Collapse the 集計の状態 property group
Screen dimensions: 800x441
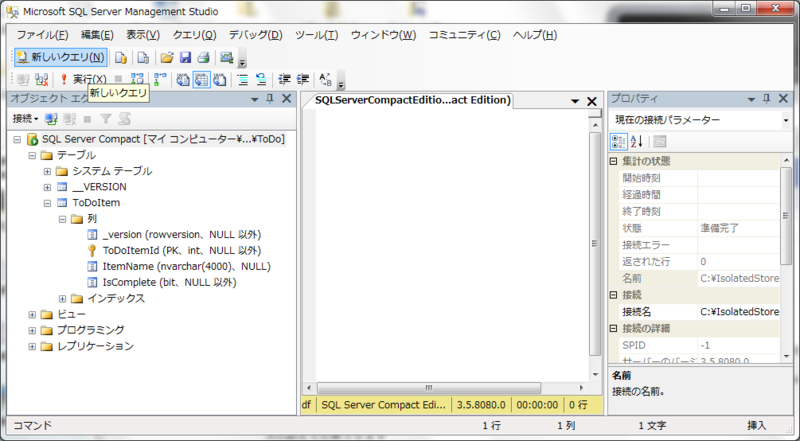point(614,162)
